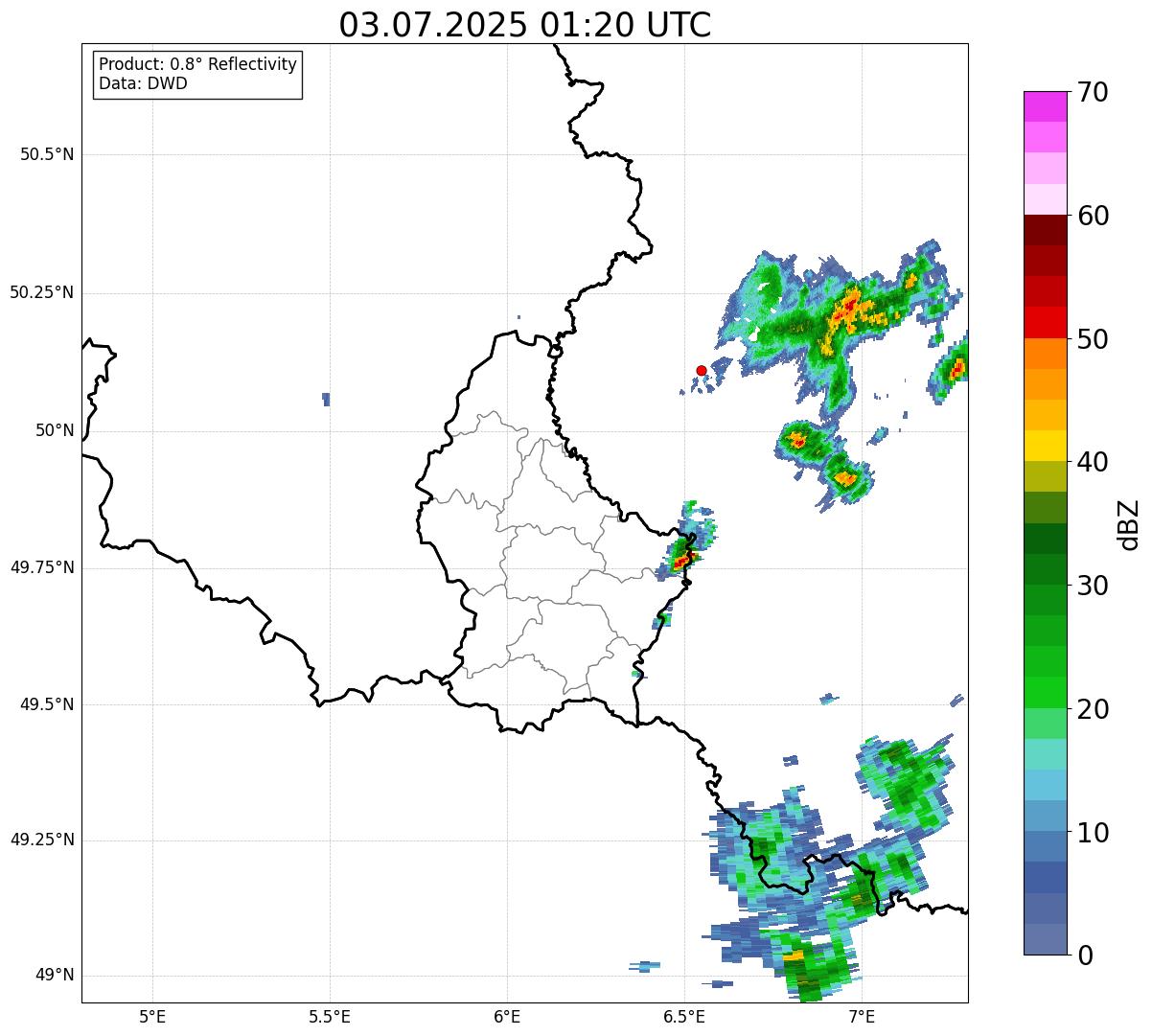The width and height of the screenshot is (1152, 1036).
Task: Click the dark maroon colorbar swatch below 60
Action: coord(1046,230)
